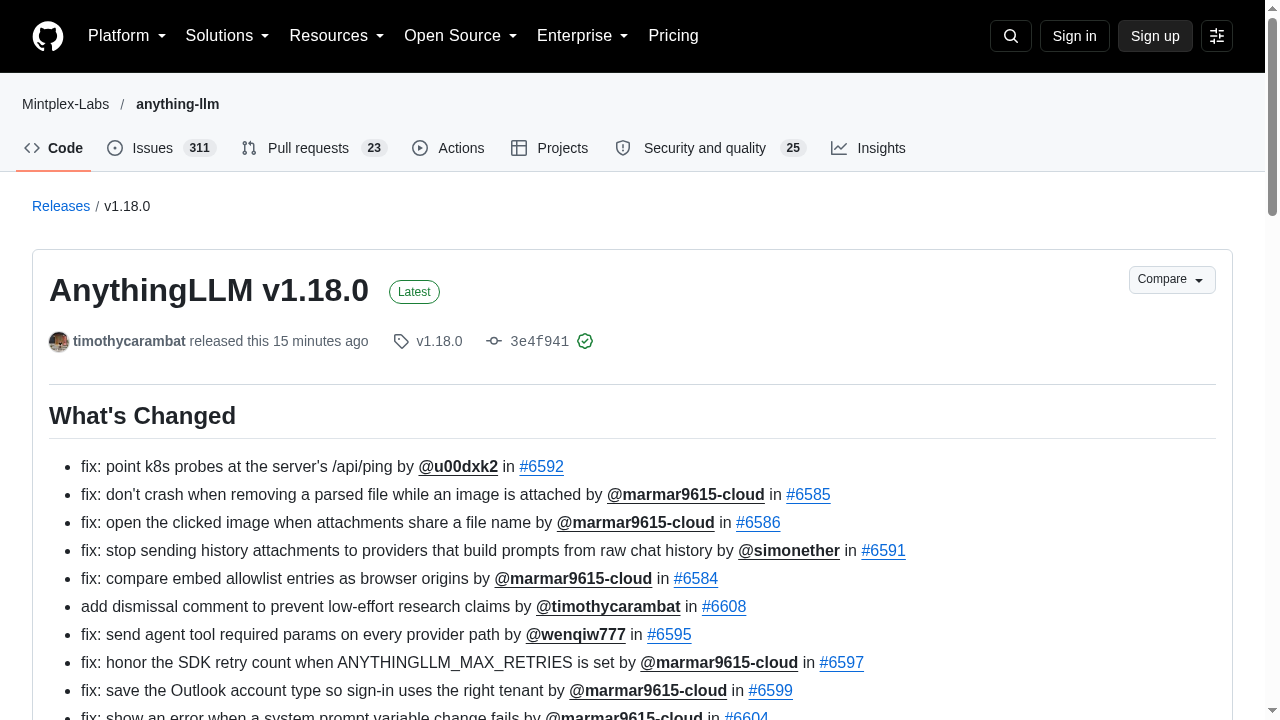The width and height of the screenshot is (1280, 720).
Task: Open pull request #6586
Action: click(x=758, y=523)
